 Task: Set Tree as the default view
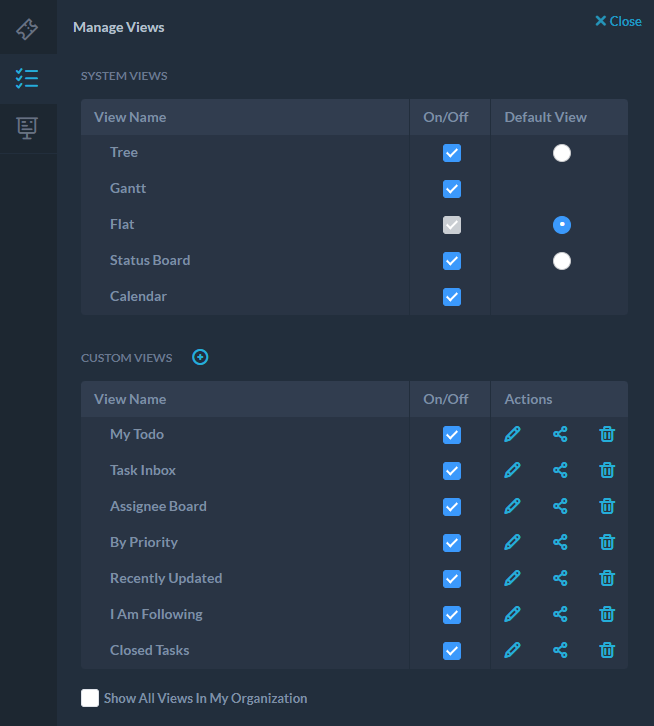[562, 153]
